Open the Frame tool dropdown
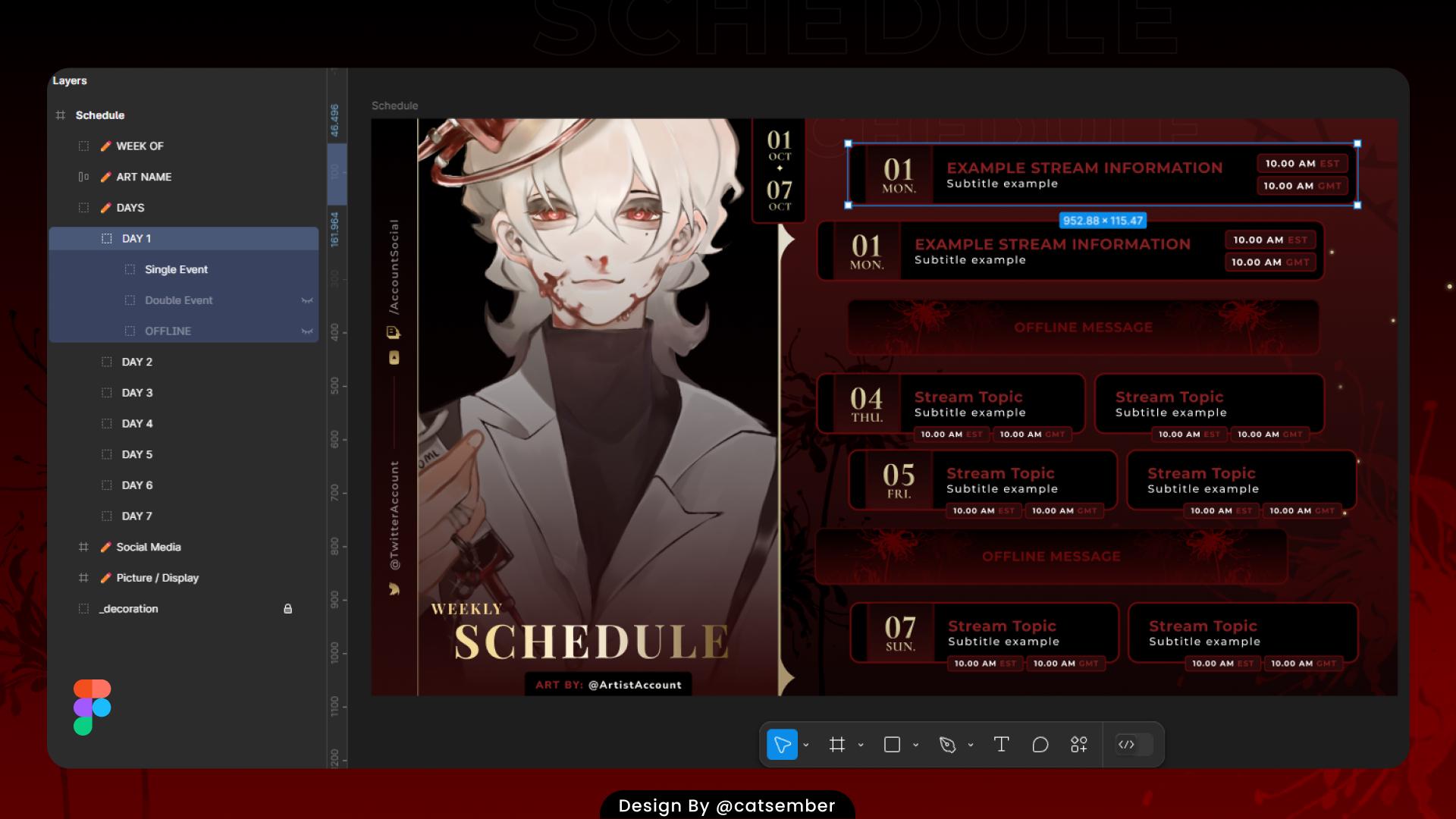 [x=859, y=745]
